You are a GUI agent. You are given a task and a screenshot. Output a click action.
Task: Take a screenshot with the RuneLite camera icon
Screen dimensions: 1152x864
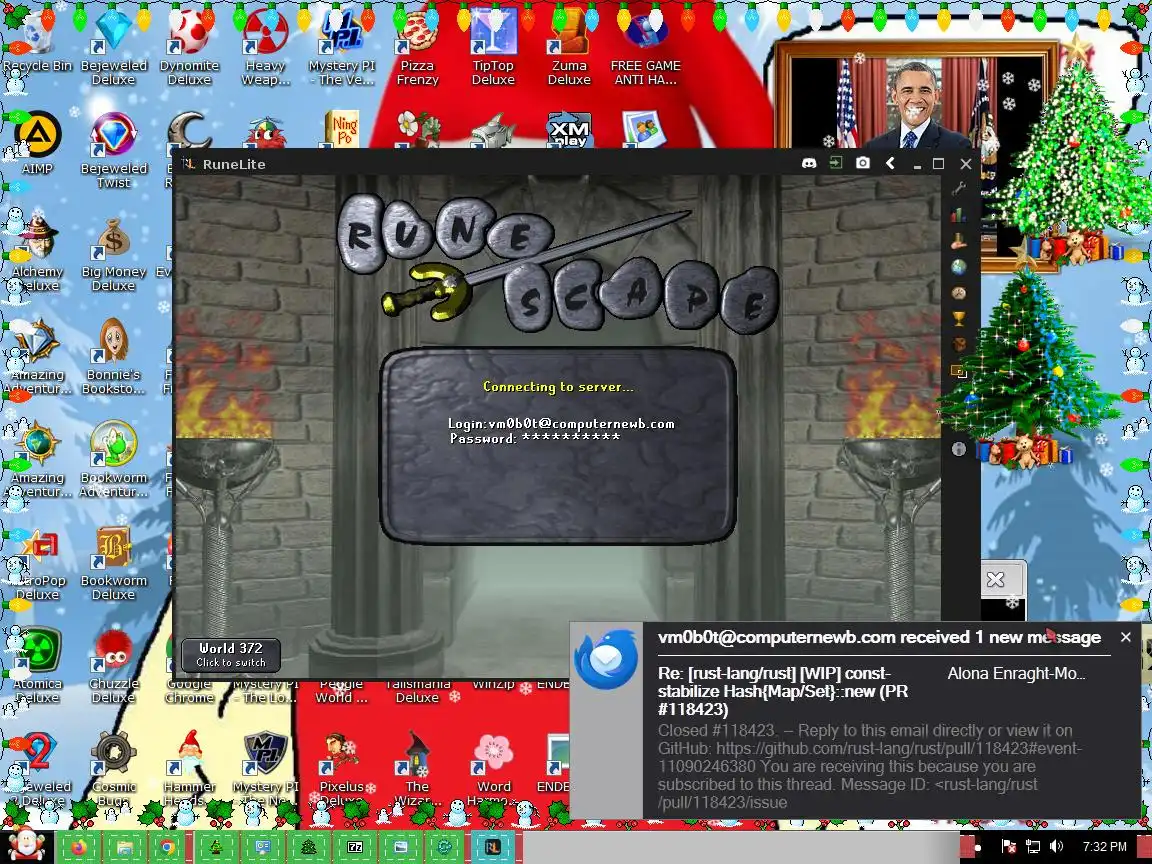point(863,163)
